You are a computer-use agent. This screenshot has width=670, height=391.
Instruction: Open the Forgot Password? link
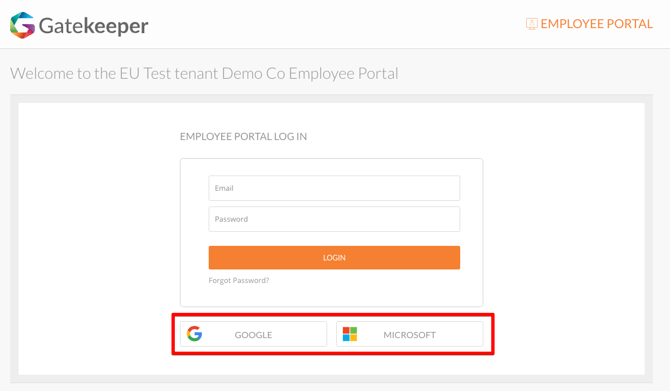(x=239, y=280)
